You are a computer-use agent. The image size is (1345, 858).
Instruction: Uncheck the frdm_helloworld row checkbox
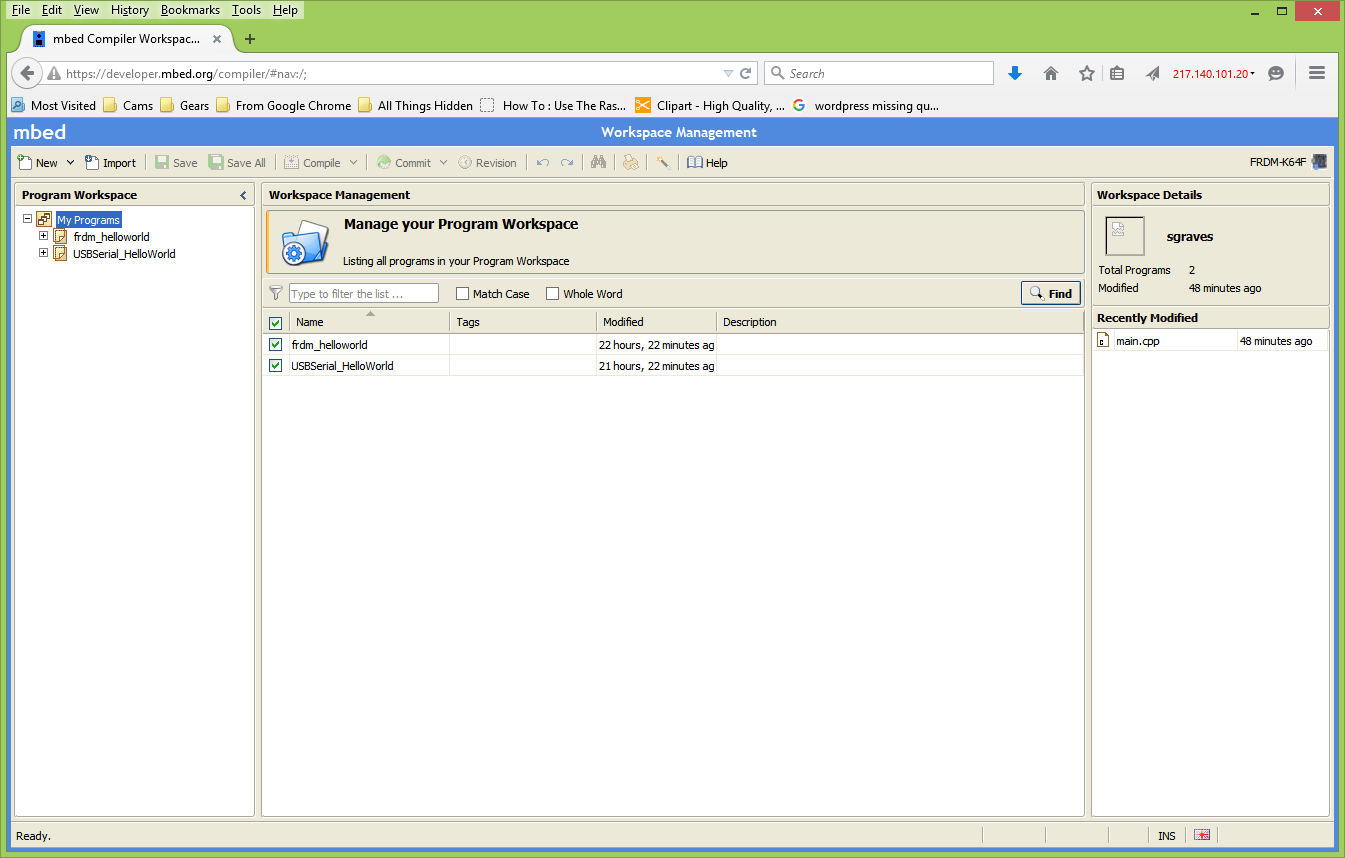pos(275,344)
